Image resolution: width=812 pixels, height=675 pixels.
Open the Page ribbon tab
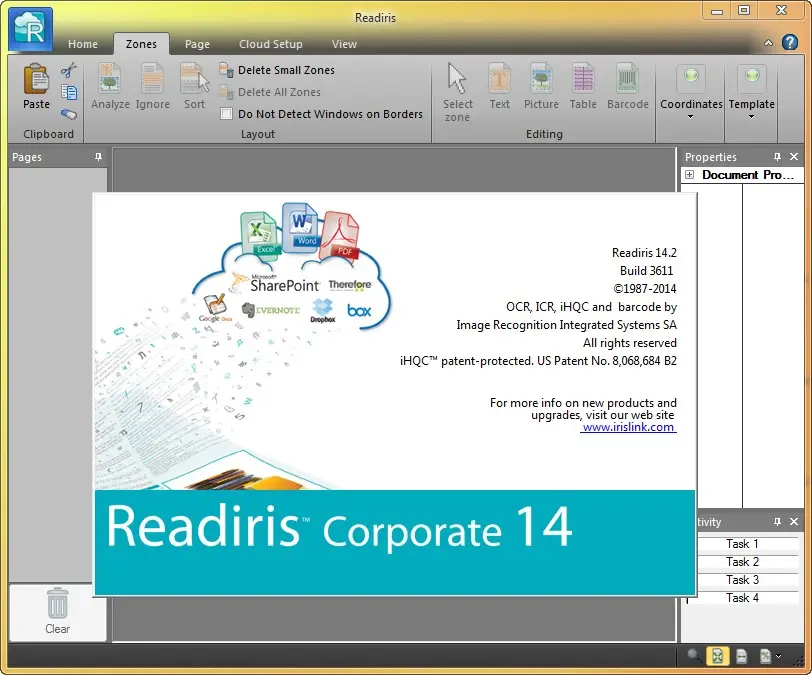tap(197, 44)
